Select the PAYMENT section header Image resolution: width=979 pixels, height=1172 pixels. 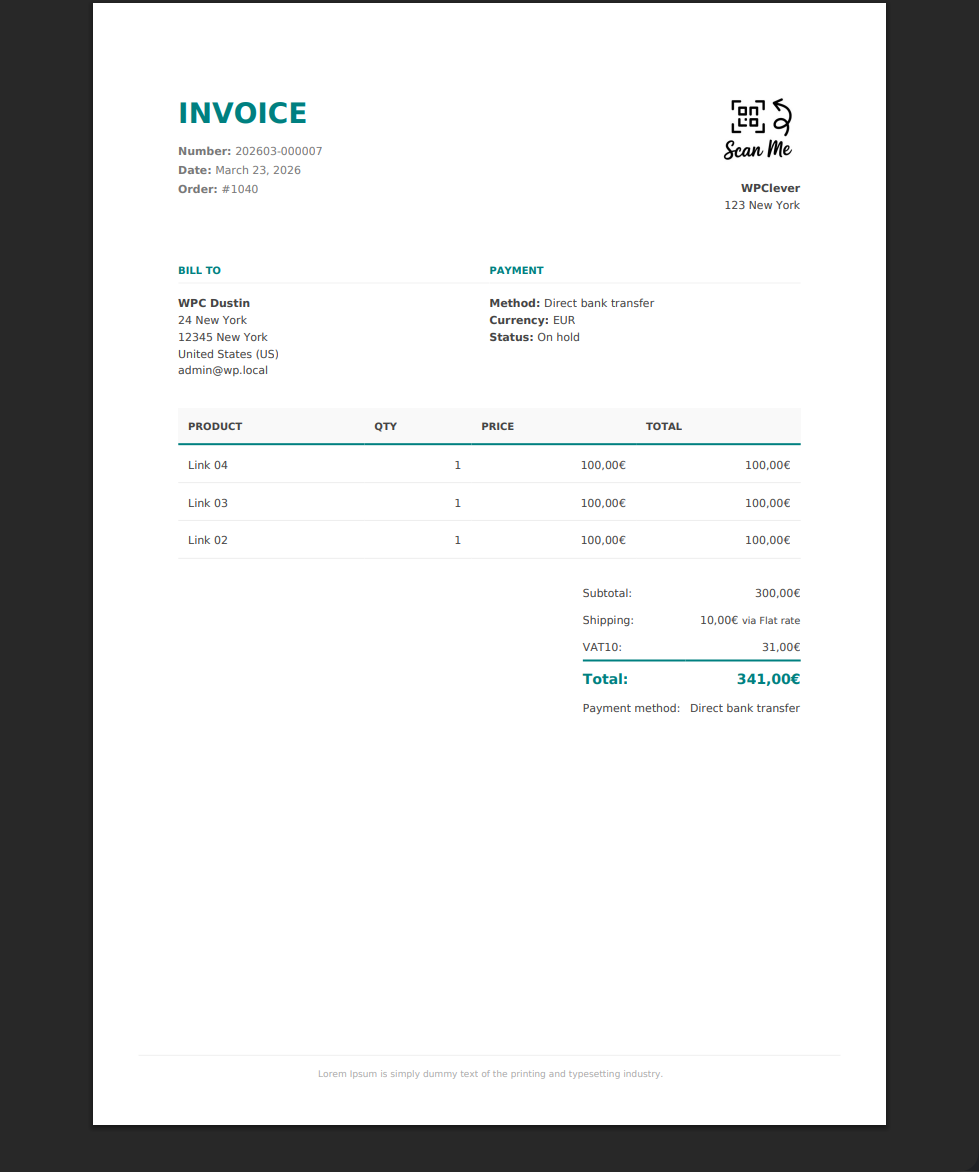[x=516, y=271]
